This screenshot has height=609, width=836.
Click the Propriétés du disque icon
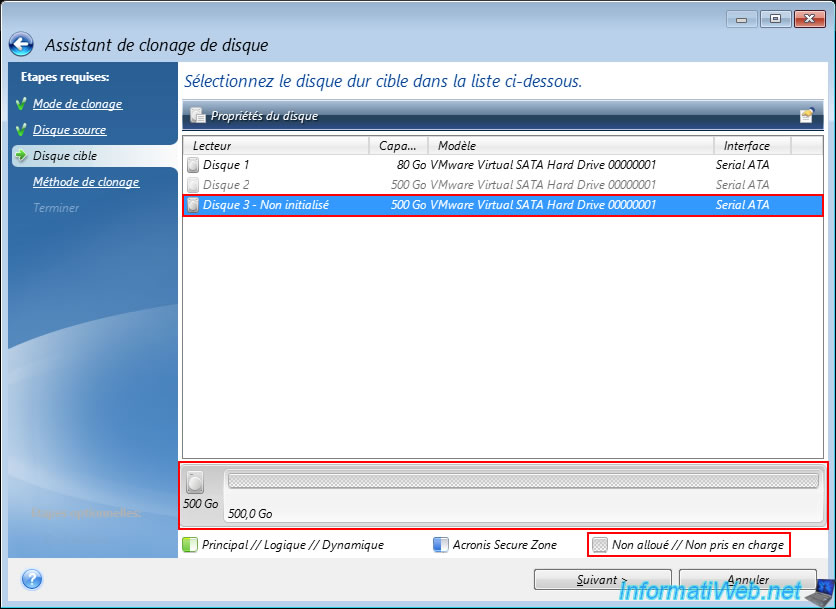click(x=198, y=116)
